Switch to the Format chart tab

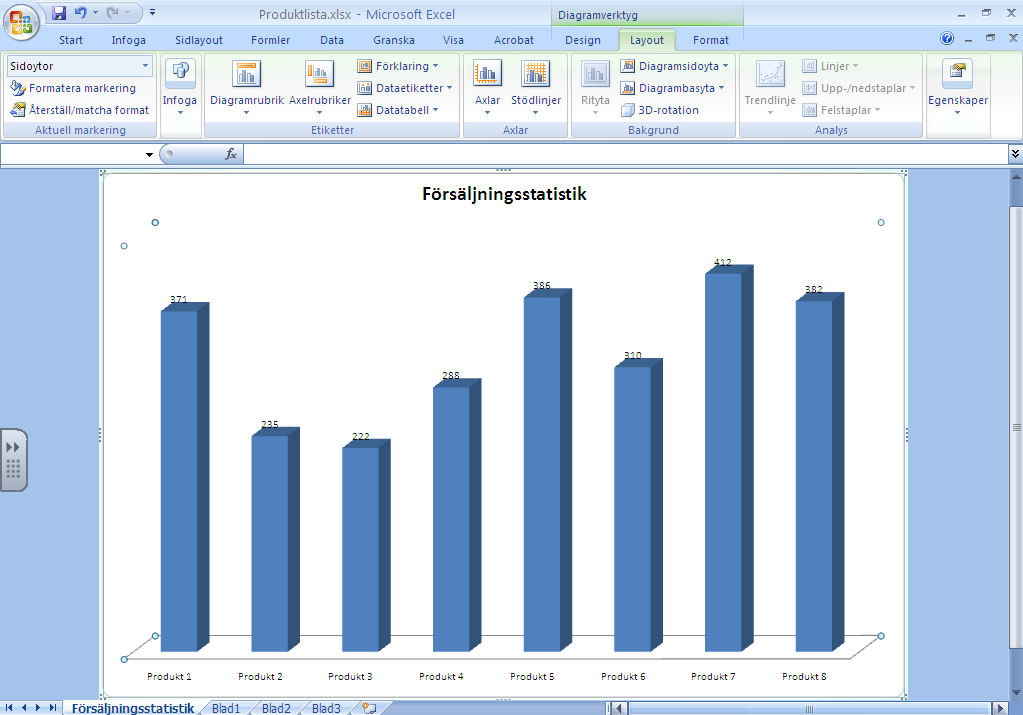[x=710, y=40]
